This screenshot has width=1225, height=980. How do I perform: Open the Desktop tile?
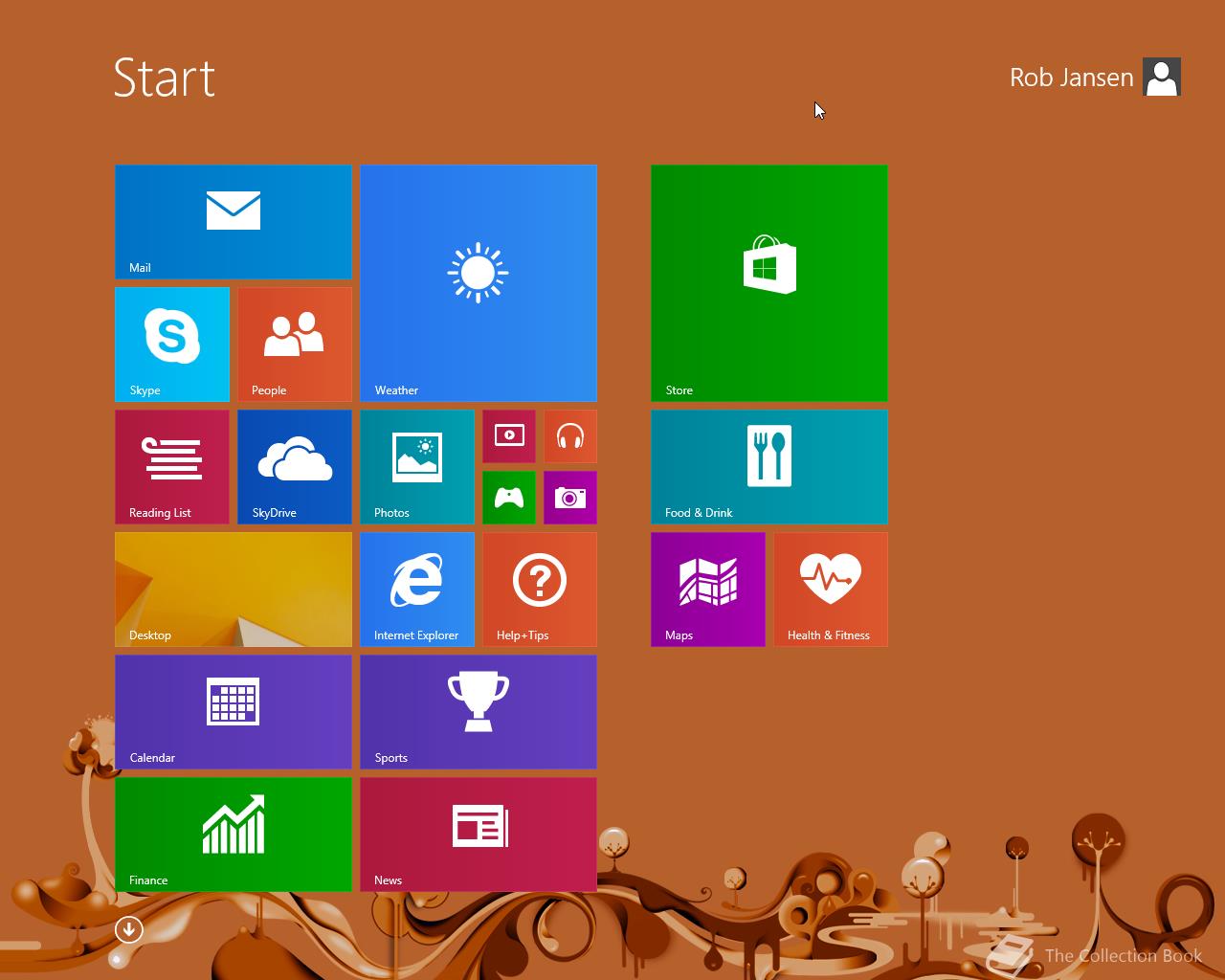coord(234,590)
